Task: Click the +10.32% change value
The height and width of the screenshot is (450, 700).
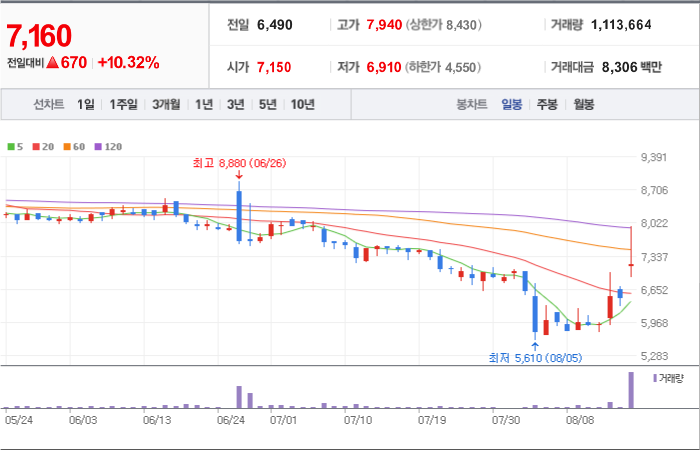Action: (x=128, y=63)
